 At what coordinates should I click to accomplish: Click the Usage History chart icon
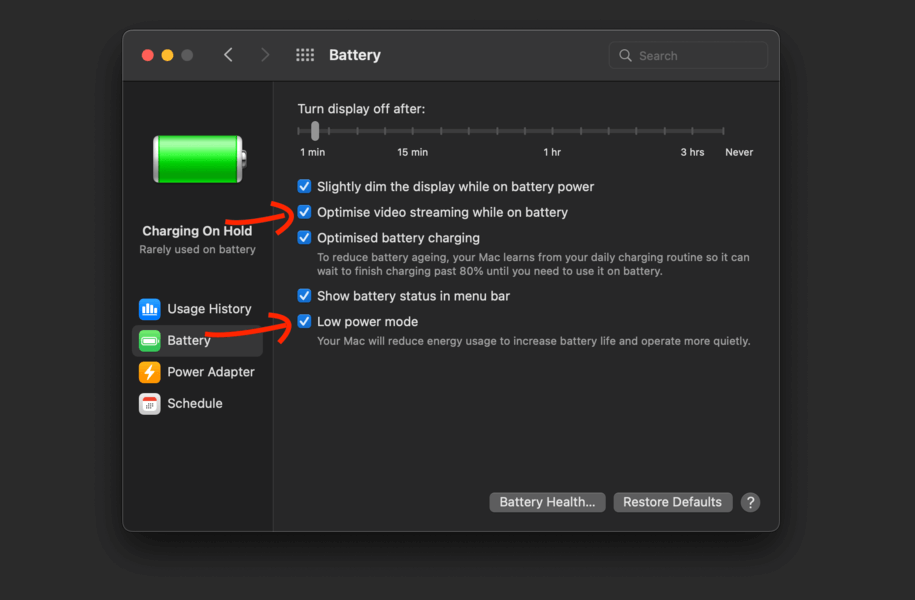coord(149,309)
